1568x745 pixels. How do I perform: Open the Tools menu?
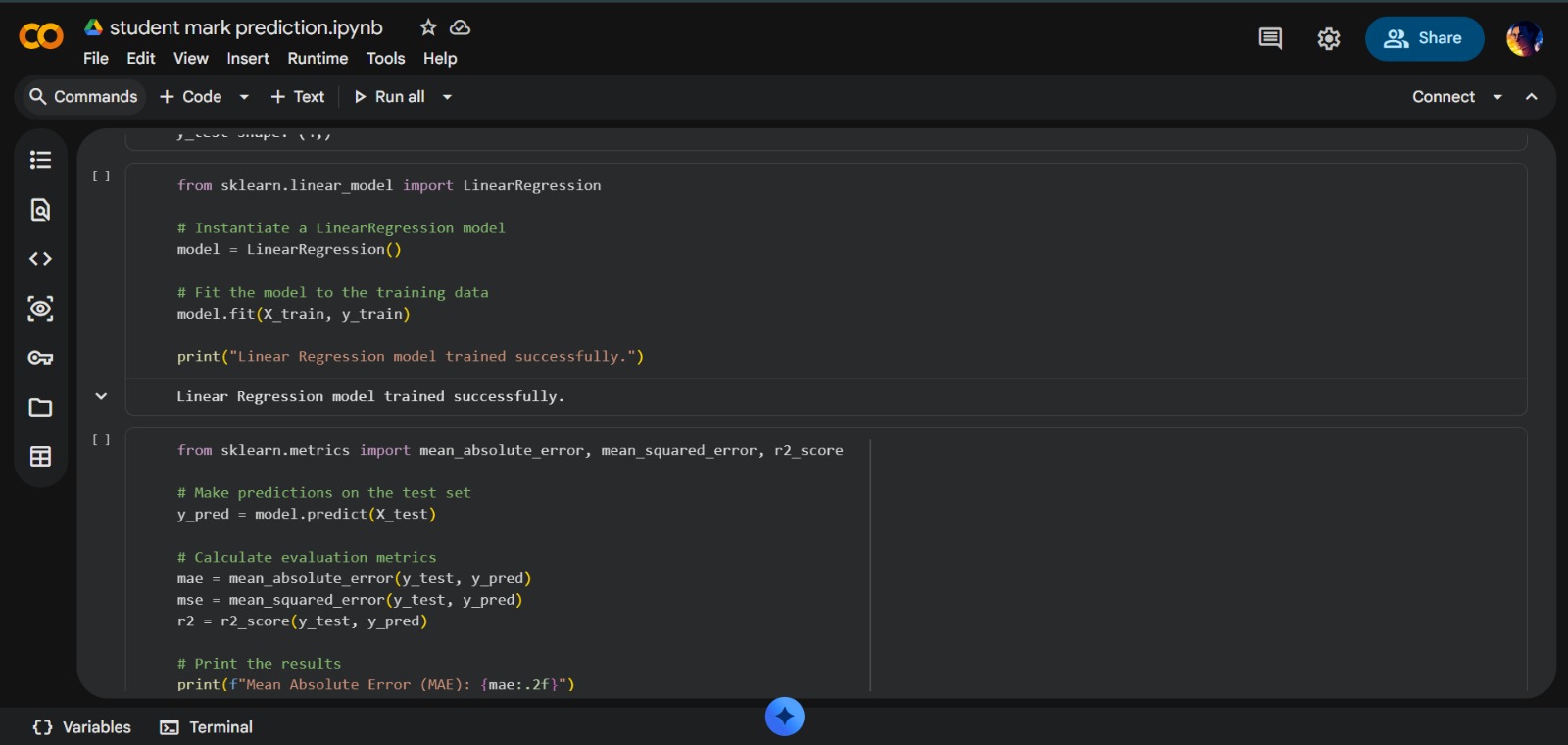pyautogui.click(x=385, y=59)
